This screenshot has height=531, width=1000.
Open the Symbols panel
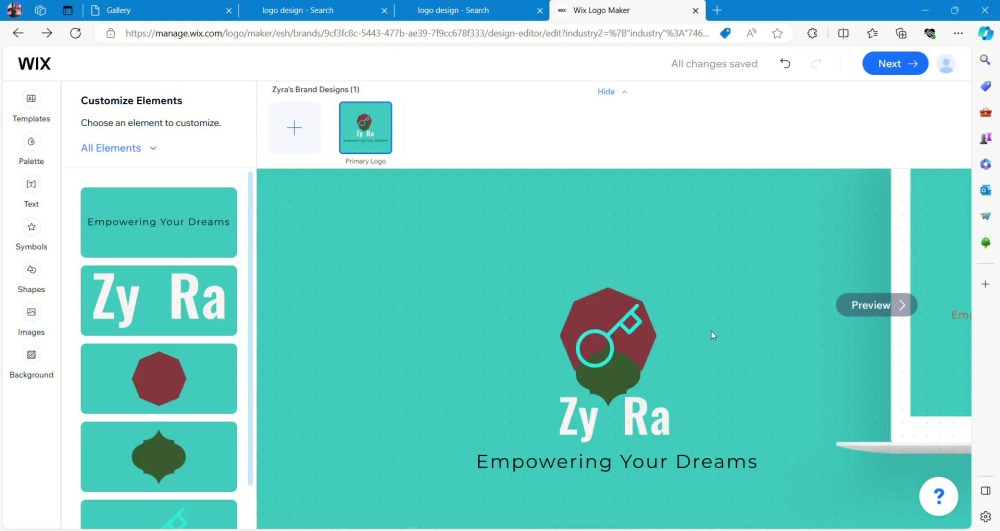point(31,235)
